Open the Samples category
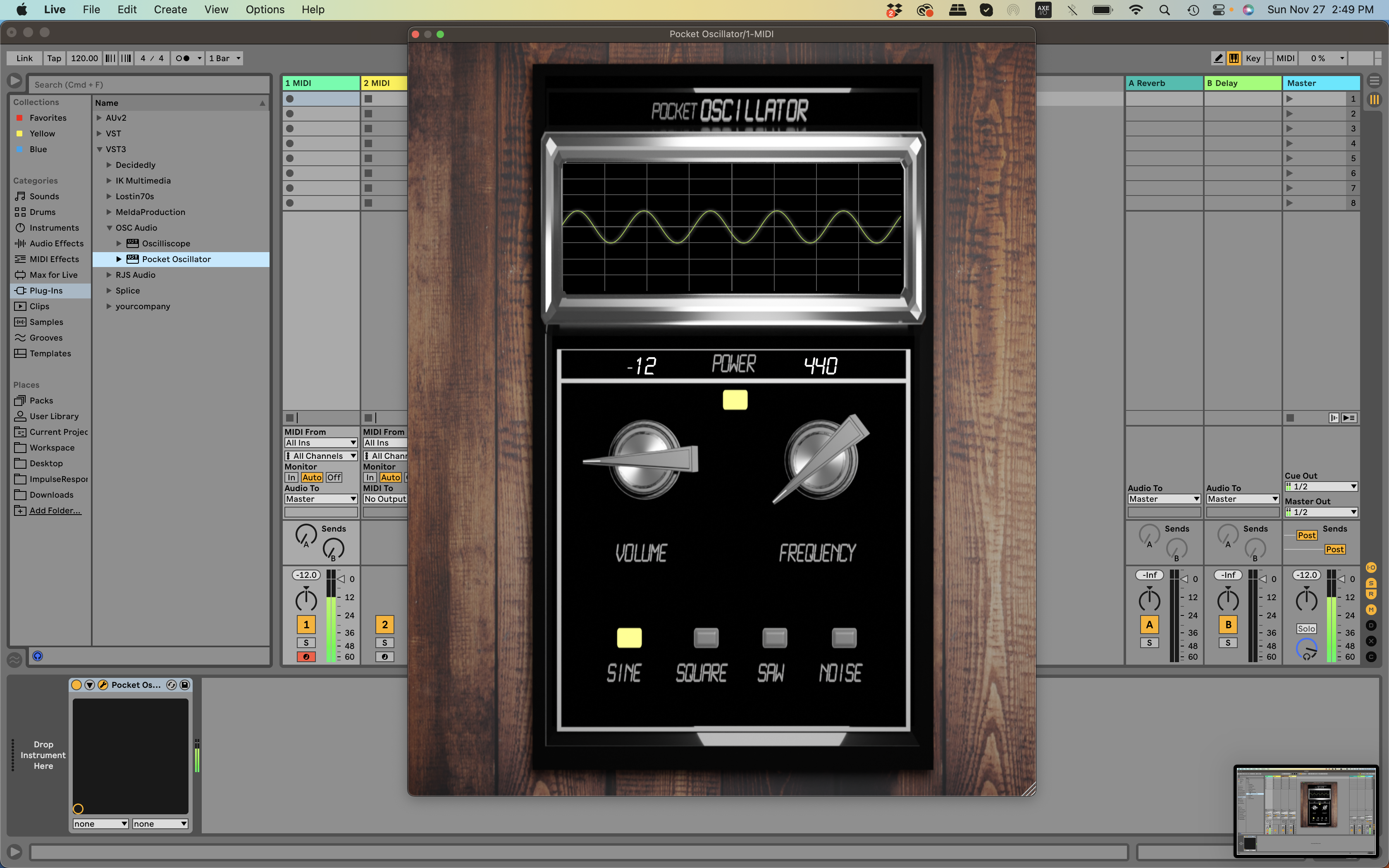1389x868 pixels. 46,322
